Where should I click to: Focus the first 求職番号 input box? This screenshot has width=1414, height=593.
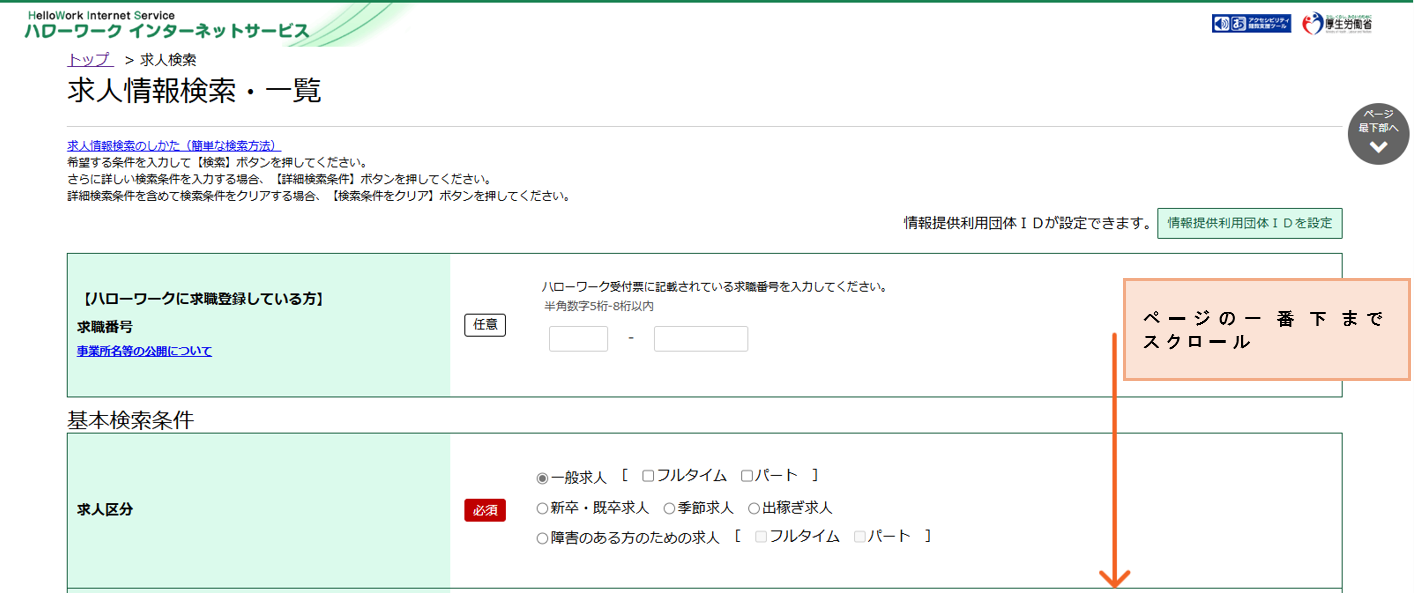tap(578, 339)
